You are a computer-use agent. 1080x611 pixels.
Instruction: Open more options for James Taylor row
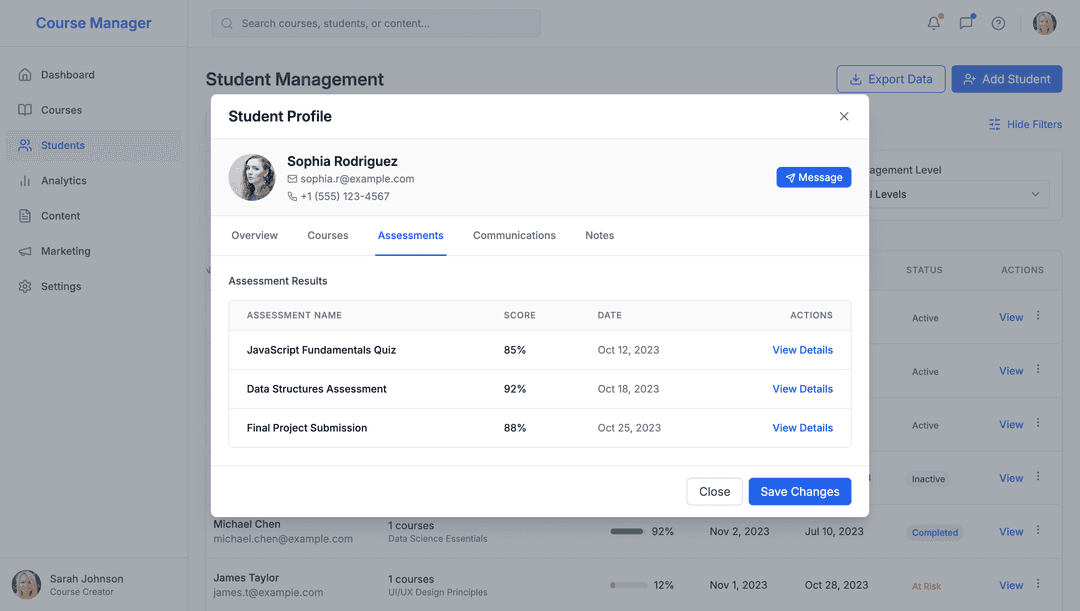(x=1038, y=585)
